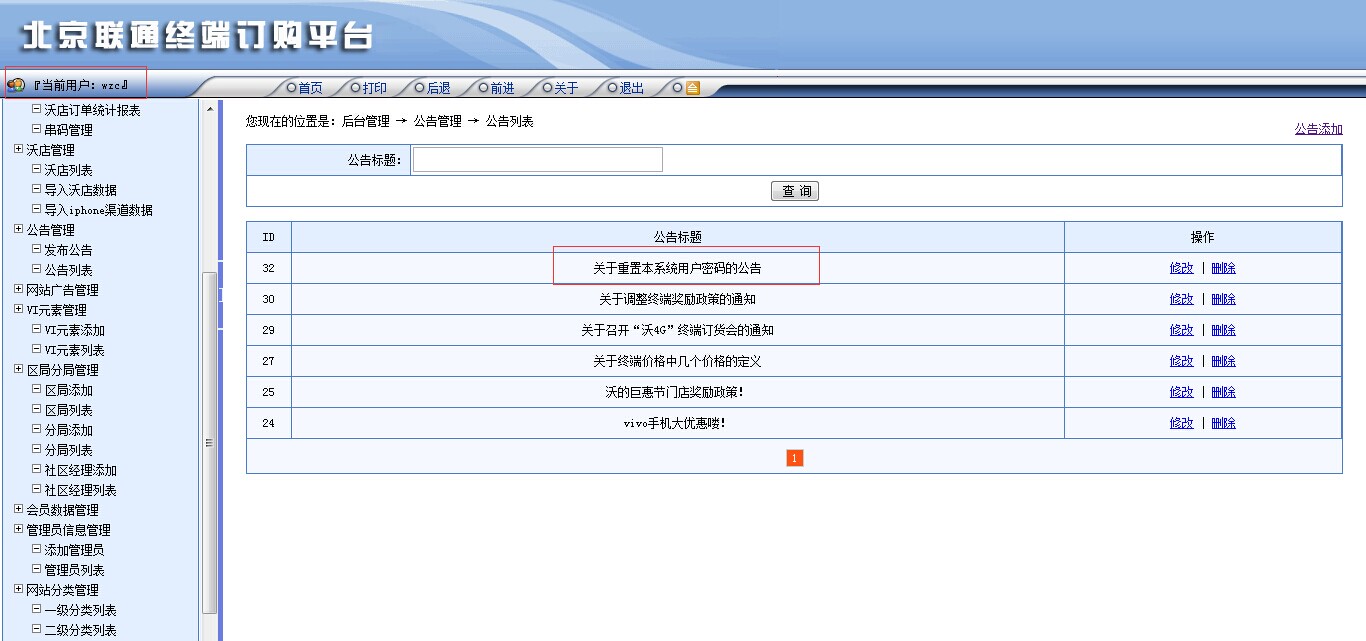Open 社区经理添加 in the sidebar

pos(80,470)
